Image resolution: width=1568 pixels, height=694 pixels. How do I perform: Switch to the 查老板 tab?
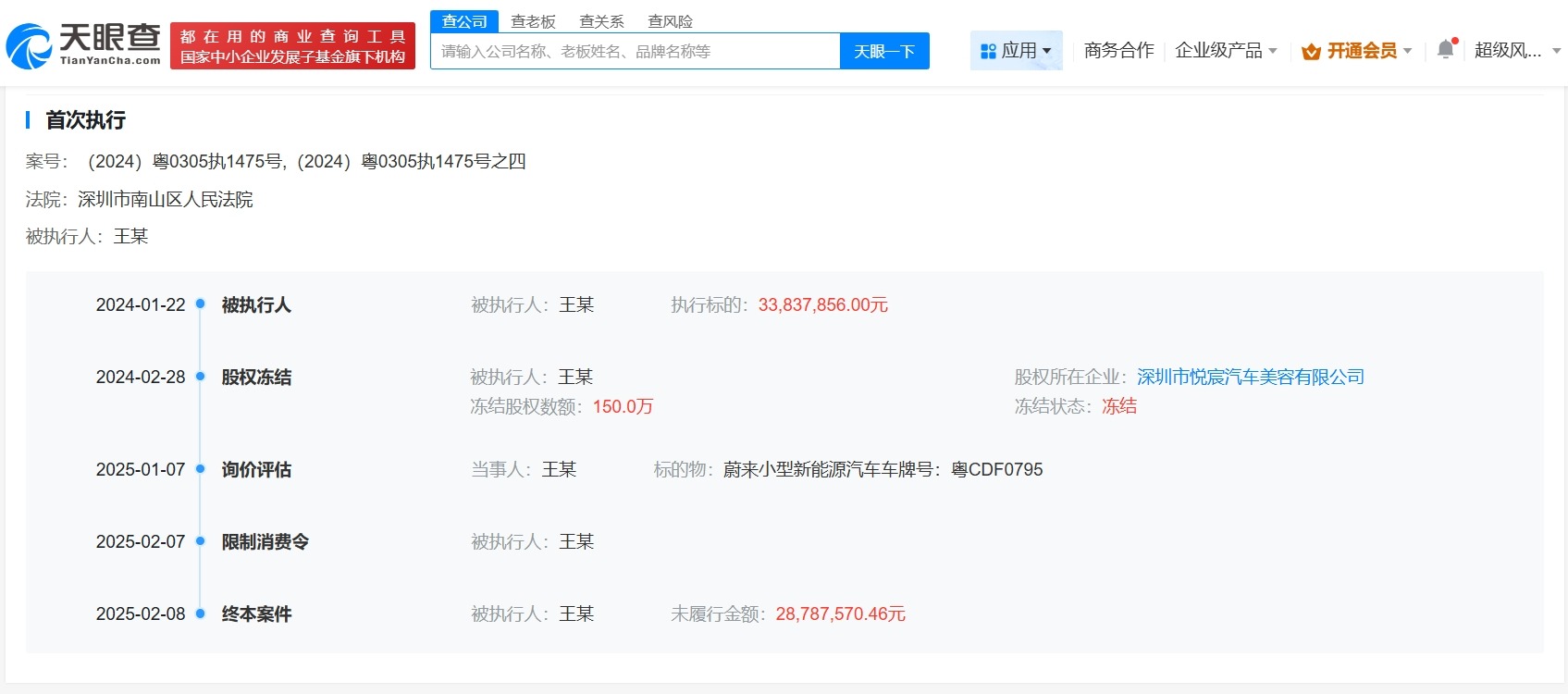[533, 21]
